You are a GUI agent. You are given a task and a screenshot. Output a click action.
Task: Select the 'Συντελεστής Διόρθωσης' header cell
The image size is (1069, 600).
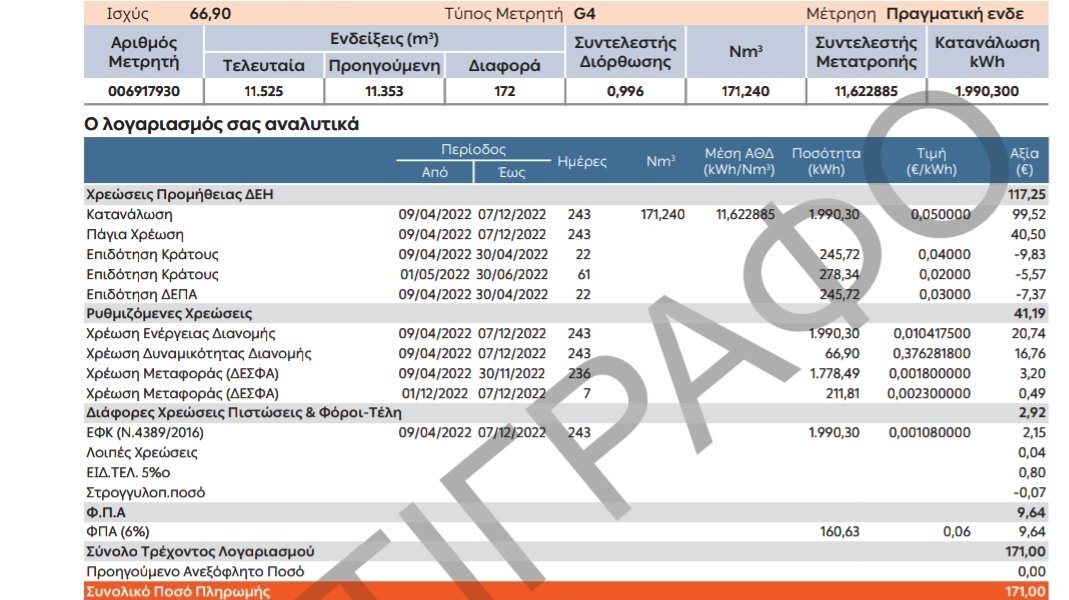(625, 52)
